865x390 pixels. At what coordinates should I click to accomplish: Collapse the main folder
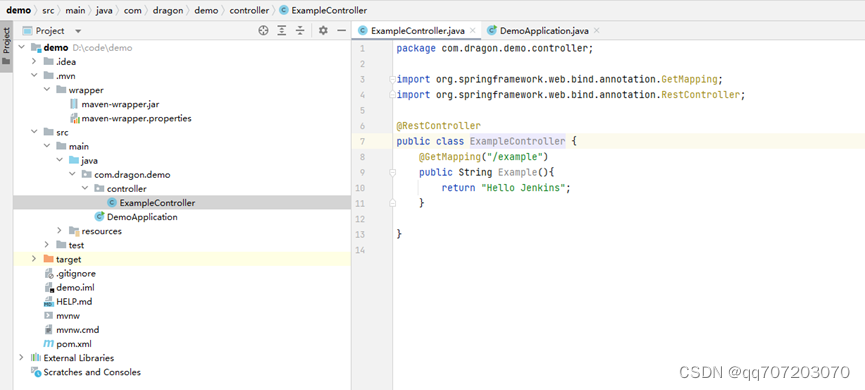click(x=47, y=146)
